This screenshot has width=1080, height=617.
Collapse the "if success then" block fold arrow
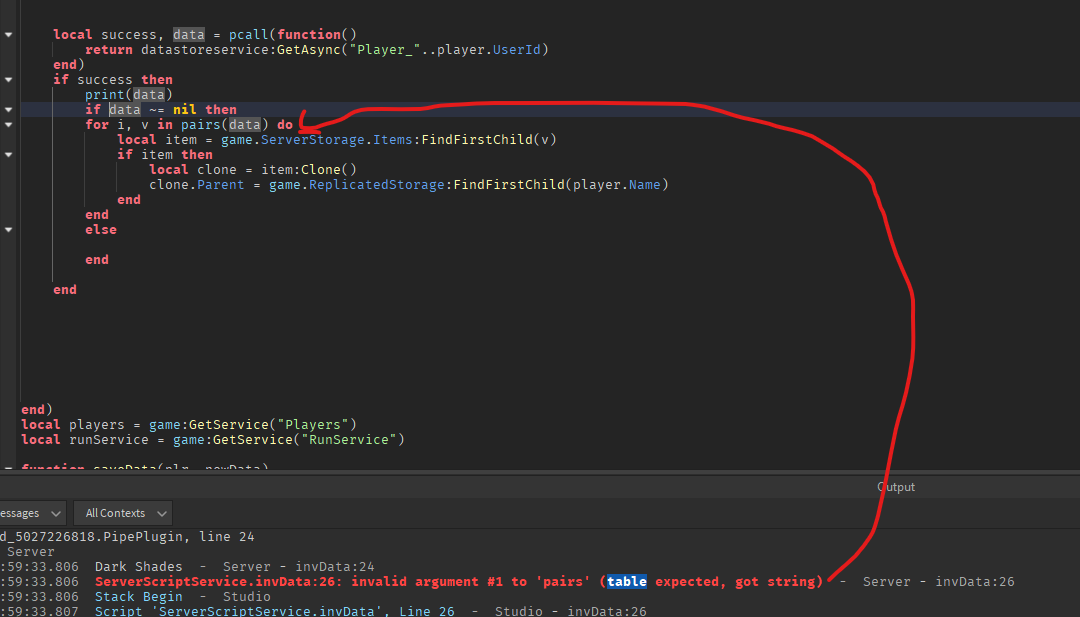(8, 79)
